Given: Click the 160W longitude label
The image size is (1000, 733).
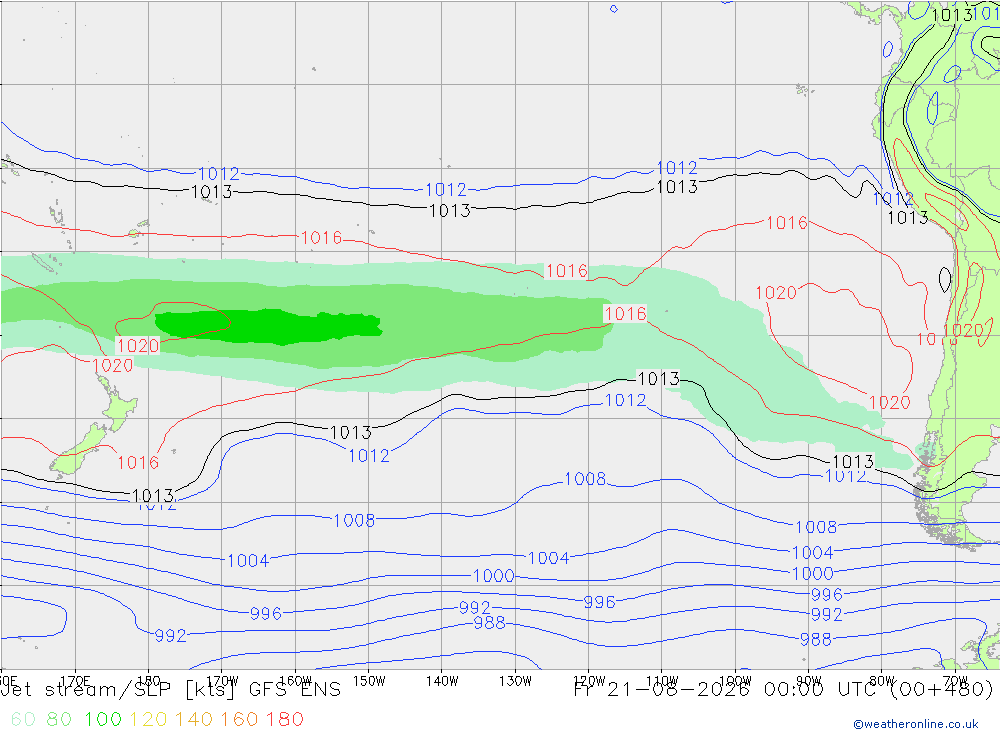Looking at the screenshot, I should point(295,681).
